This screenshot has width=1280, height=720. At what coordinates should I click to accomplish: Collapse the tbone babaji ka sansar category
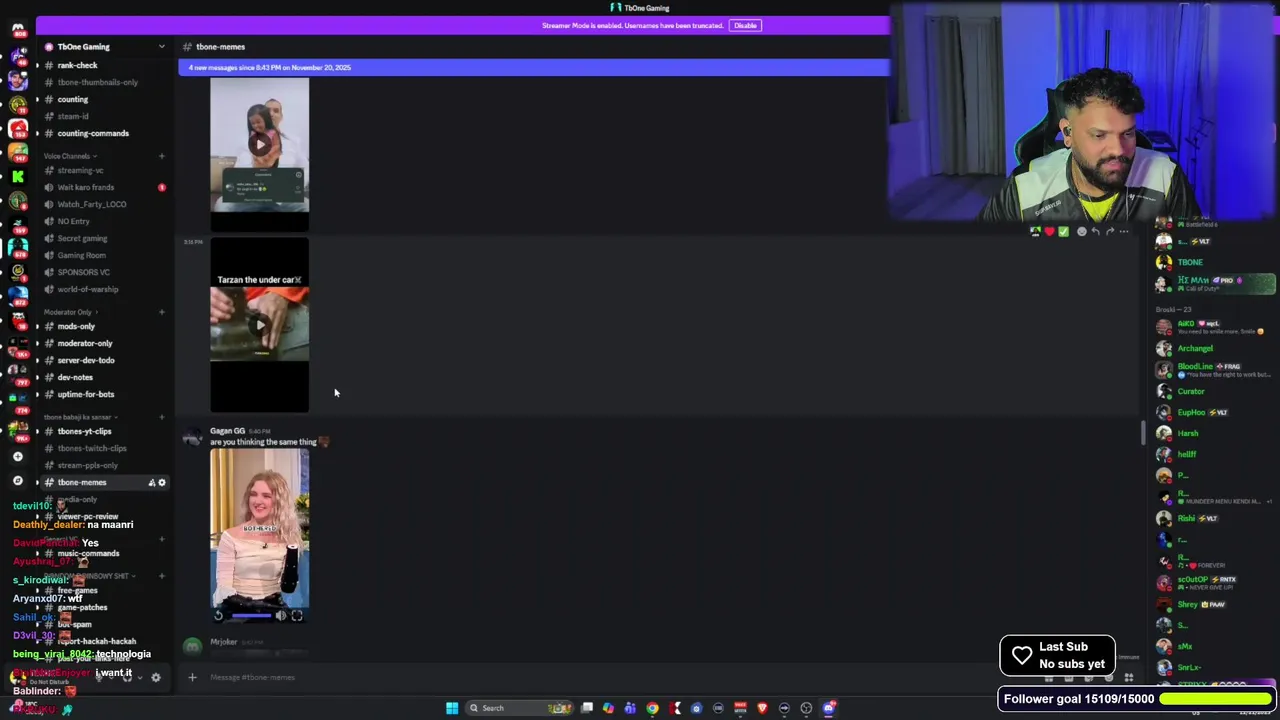coord(80,417)
